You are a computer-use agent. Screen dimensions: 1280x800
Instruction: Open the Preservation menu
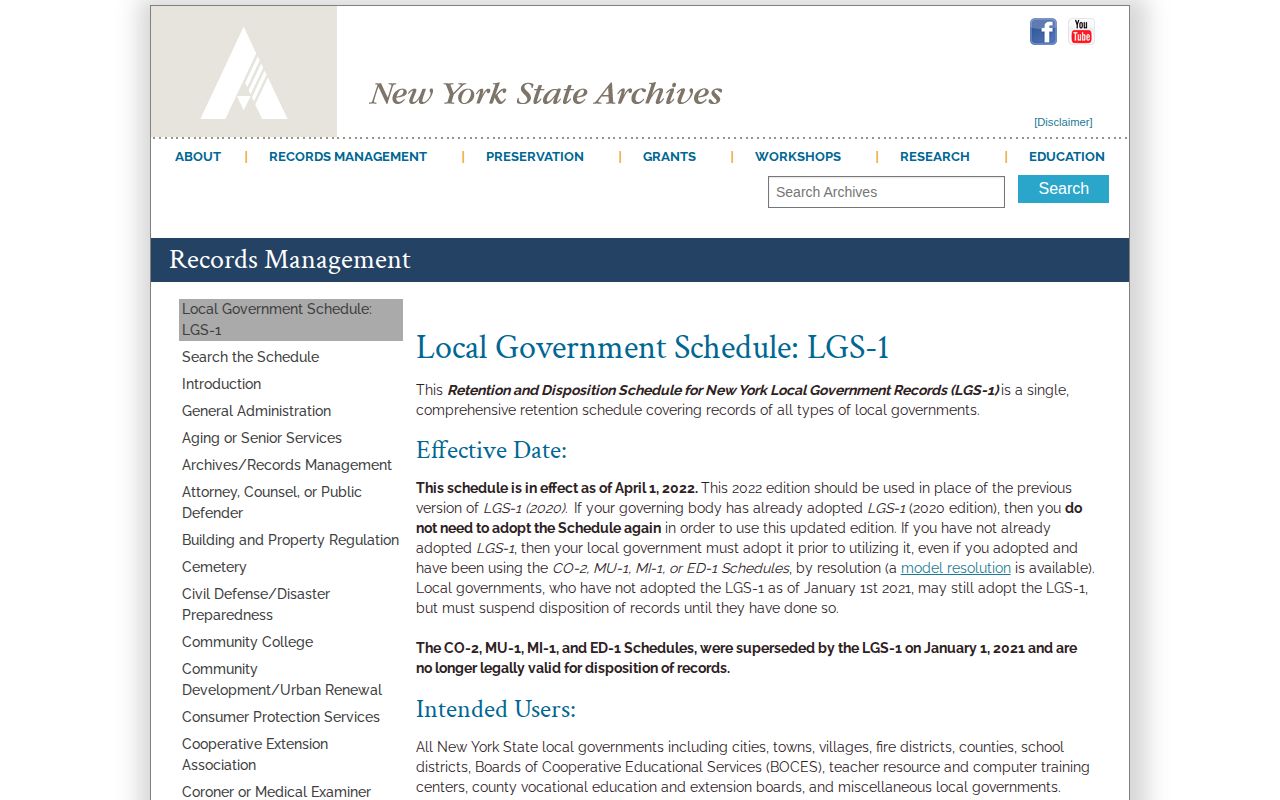pyautogui.click(x=535, y=157)
